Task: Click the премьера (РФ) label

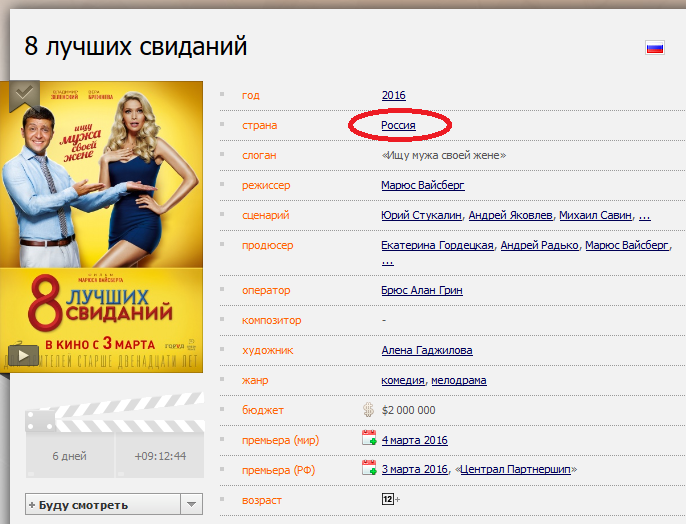Action: (x=279, y=470)
